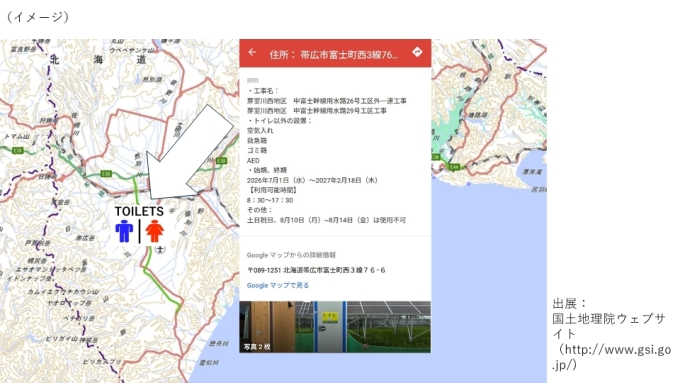
Task: Select the 〒089-1251 address line
Action: [x=316, y=270]
